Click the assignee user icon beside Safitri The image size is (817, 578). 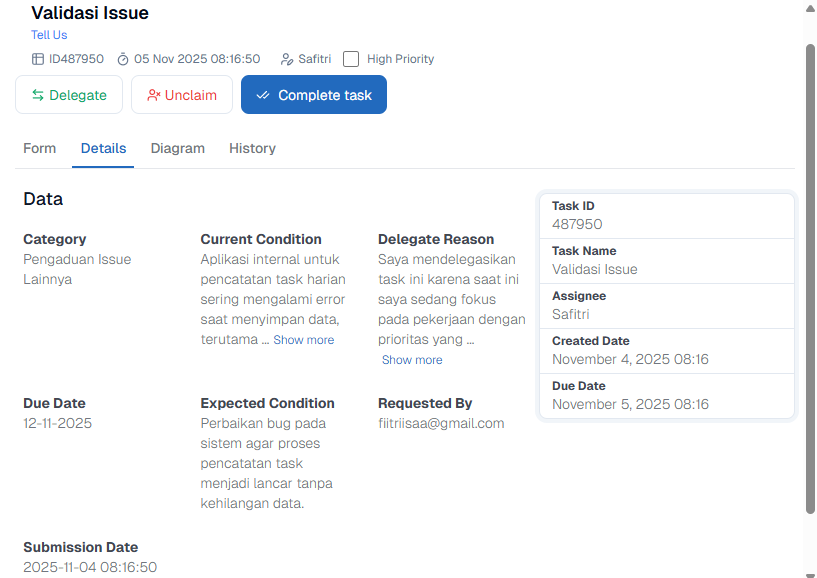tap(287, 59)
